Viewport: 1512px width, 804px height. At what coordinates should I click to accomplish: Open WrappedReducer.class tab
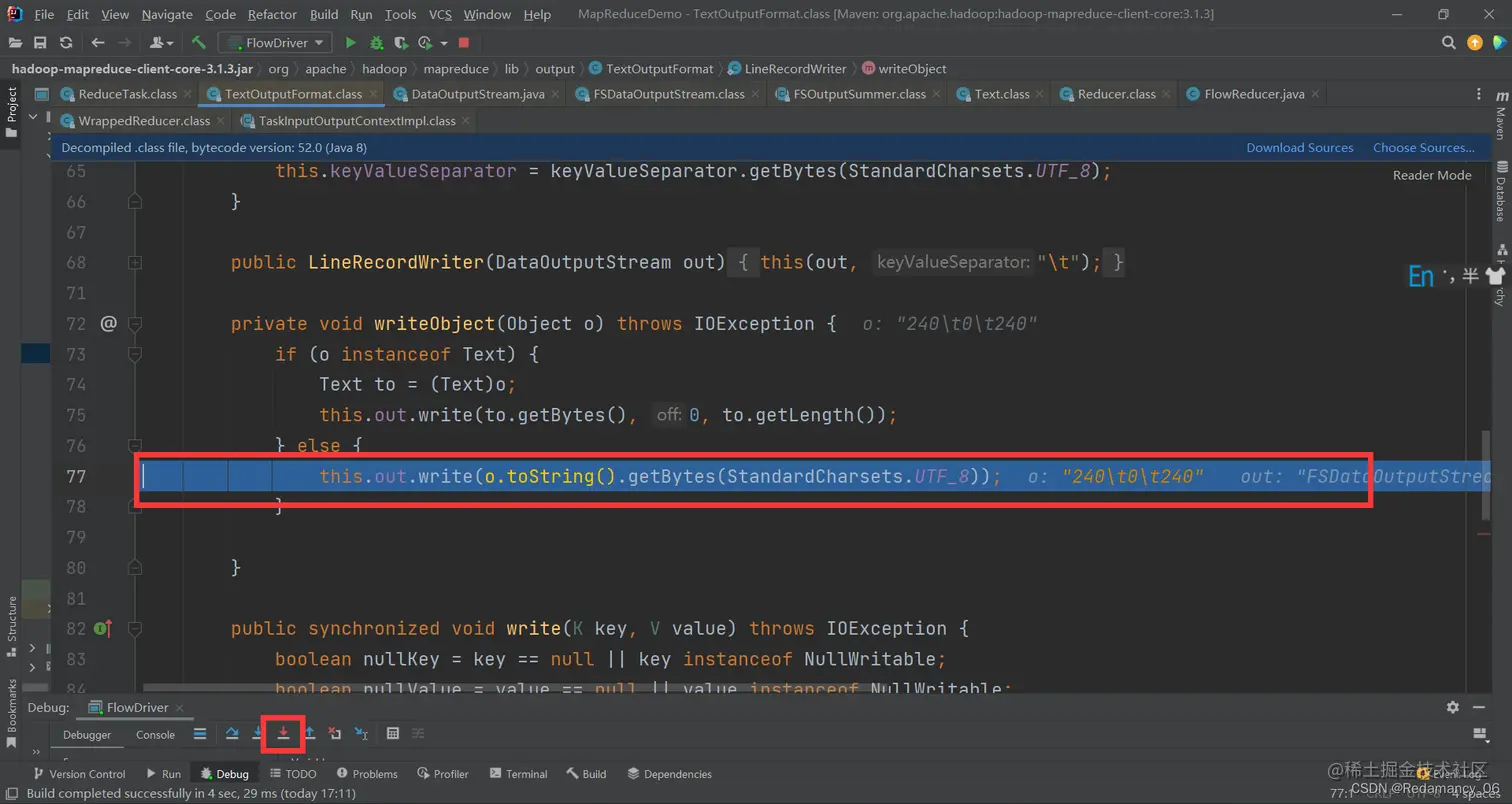[x=144, y=121]
